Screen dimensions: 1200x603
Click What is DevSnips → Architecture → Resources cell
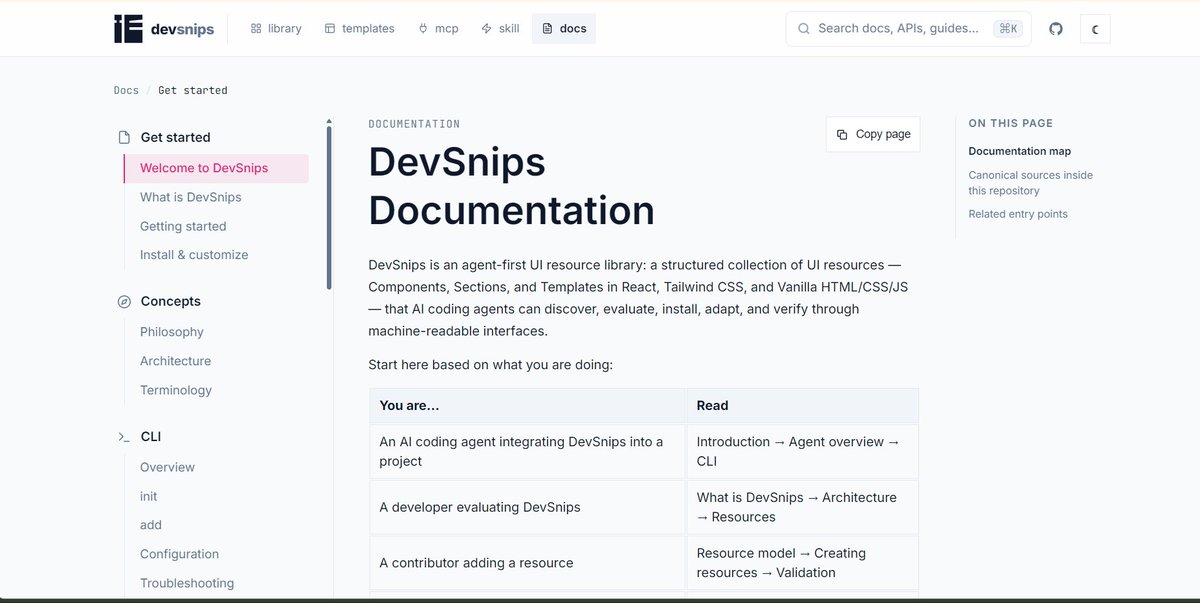coord(802,507)
